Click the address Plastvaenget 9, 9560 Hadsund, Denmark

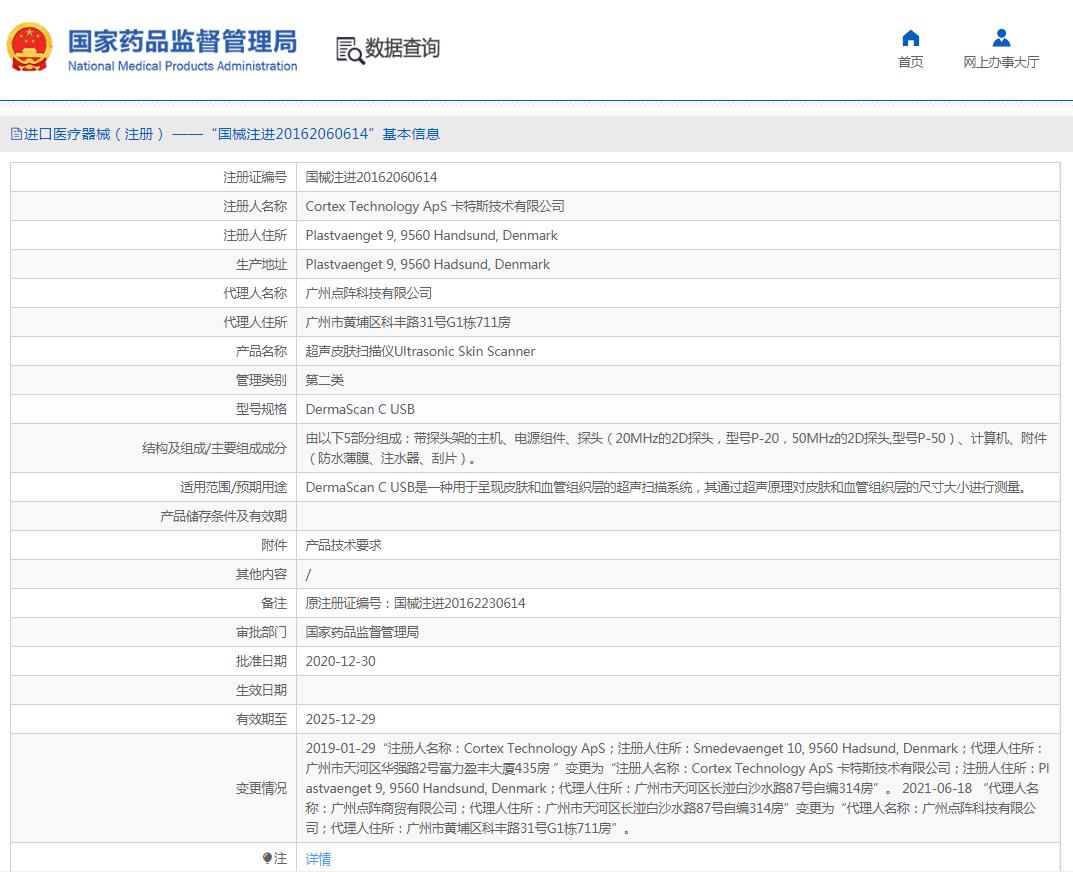[428, 264]
